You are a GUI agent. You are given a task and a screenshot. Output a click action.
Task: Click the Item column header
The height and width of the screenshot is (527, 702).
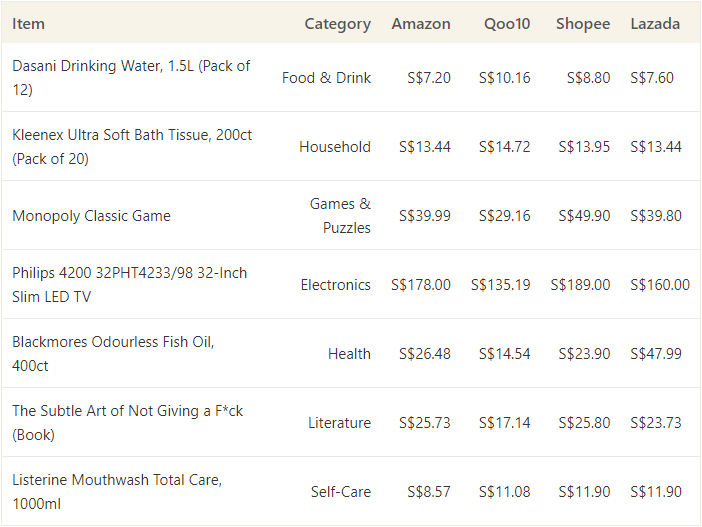coord(29,24)
